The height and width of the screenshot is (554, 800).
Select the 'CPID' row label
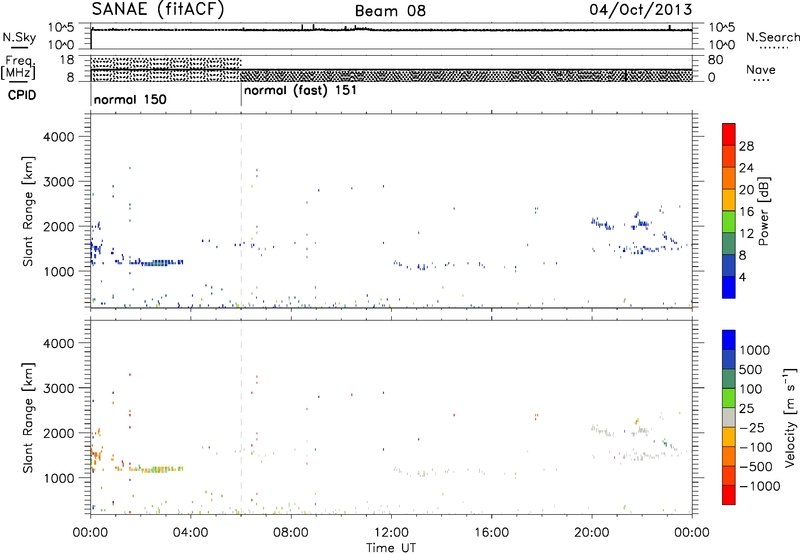point(22,95)
